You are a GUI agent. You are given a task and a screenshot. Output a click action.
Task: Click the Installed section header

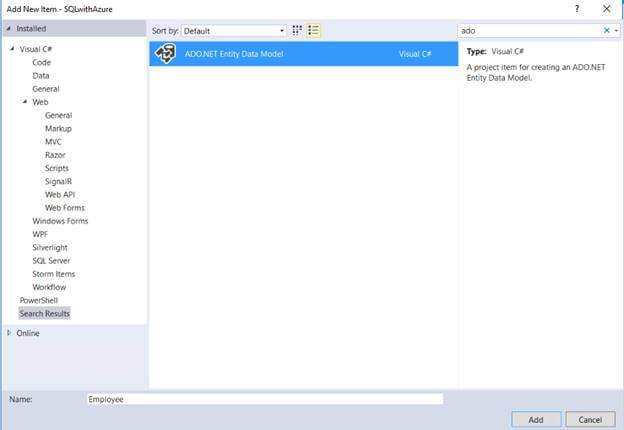tap(74, 29)
